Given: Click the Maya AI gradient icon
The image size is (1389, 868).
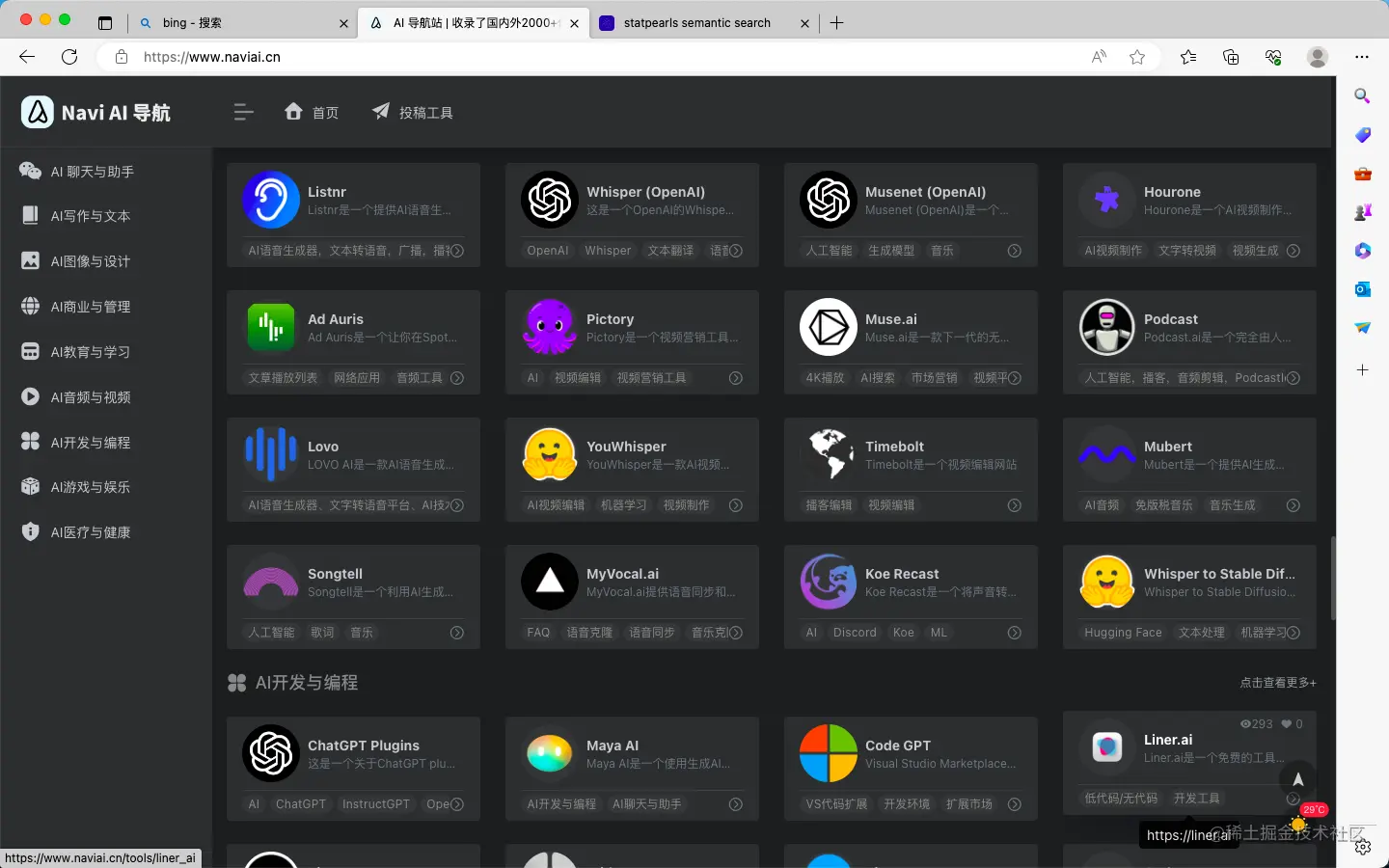Looking at the screenshot, I should point(550,753).
